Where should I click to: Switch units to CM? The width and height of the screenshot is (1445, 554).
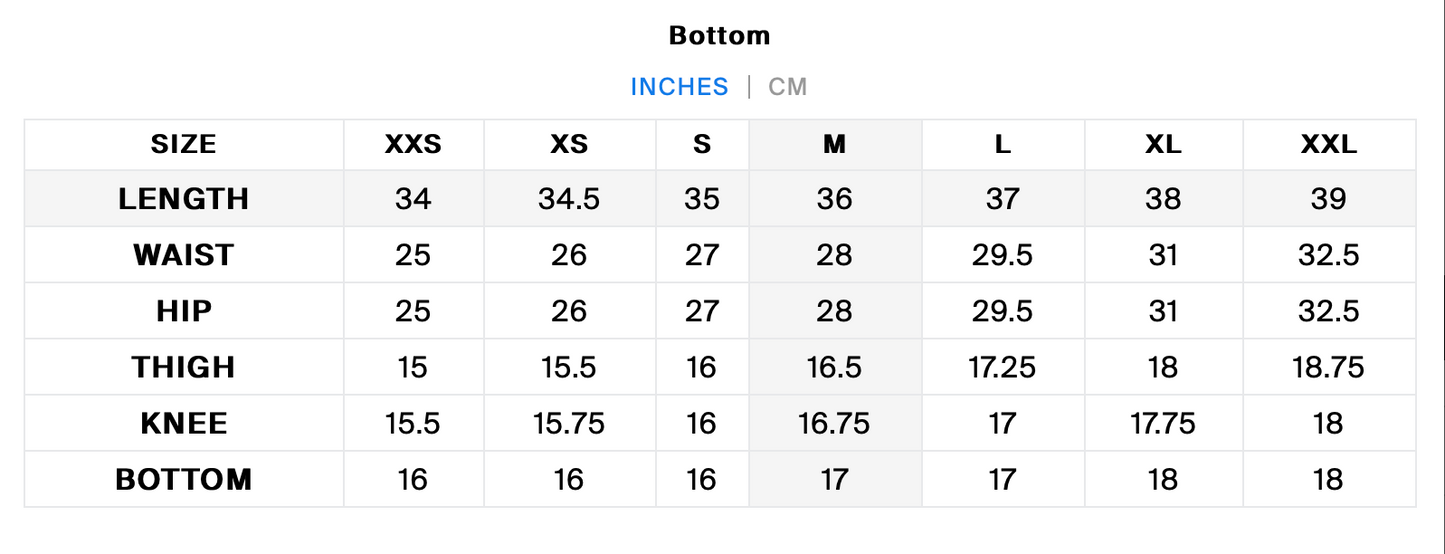[787, 87]
